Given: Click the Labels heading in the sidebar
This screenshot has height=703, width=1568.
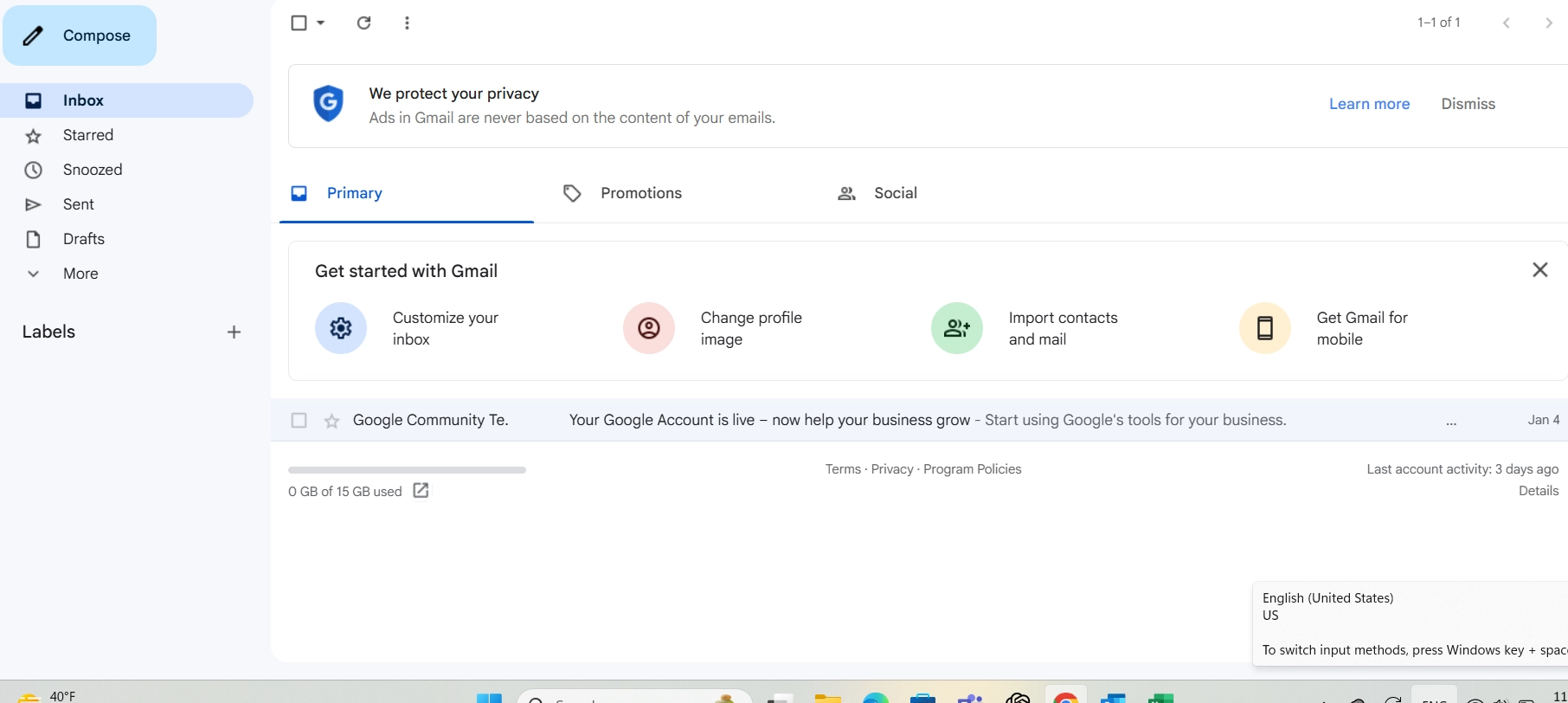Looking at the screenshot, I should [x=48, y=332].
